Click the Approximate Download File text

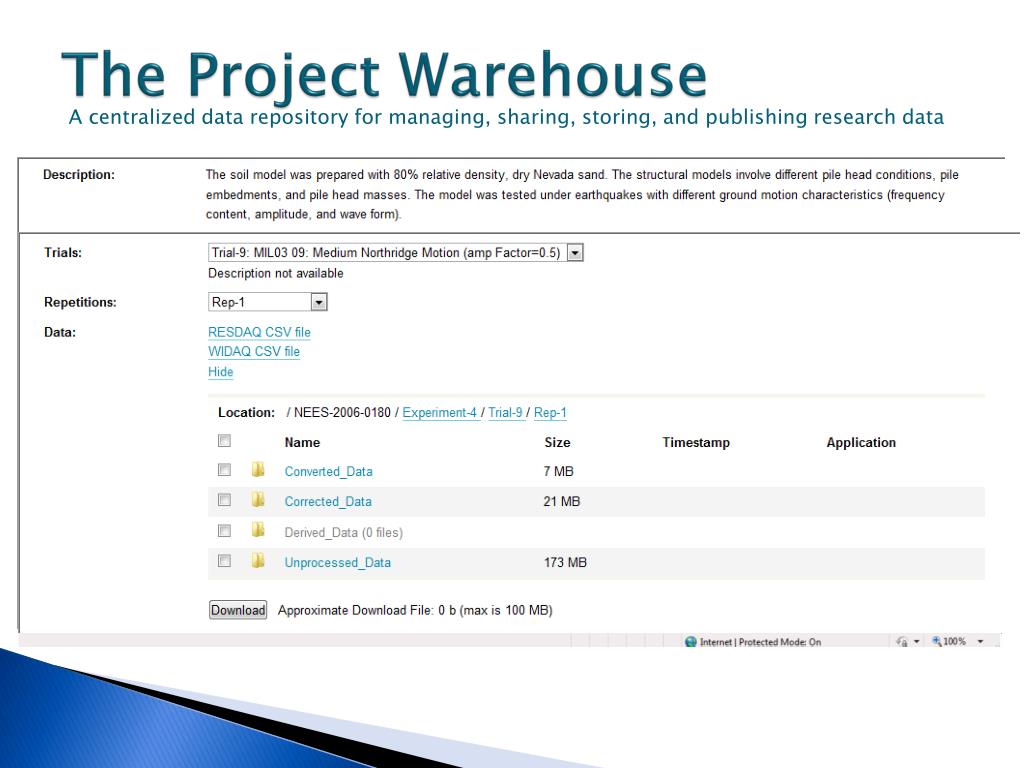point(415,611)
